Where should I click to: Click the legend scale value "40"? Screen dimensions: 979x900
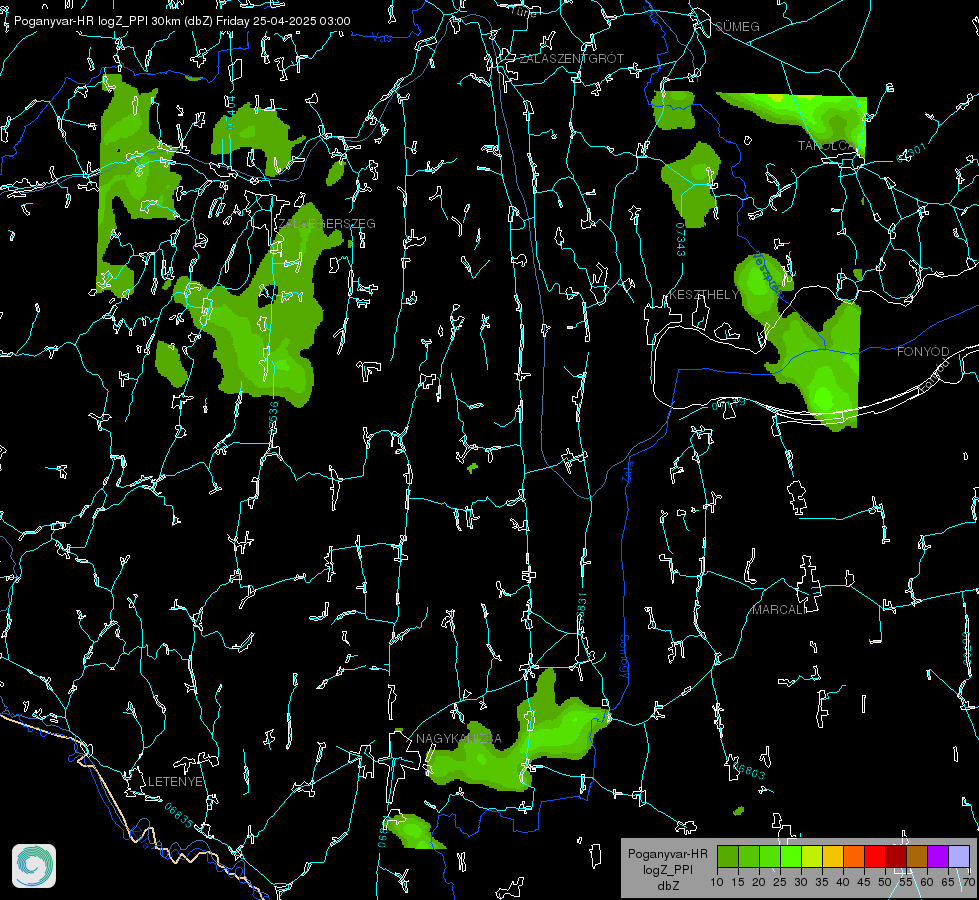[843, 883]
